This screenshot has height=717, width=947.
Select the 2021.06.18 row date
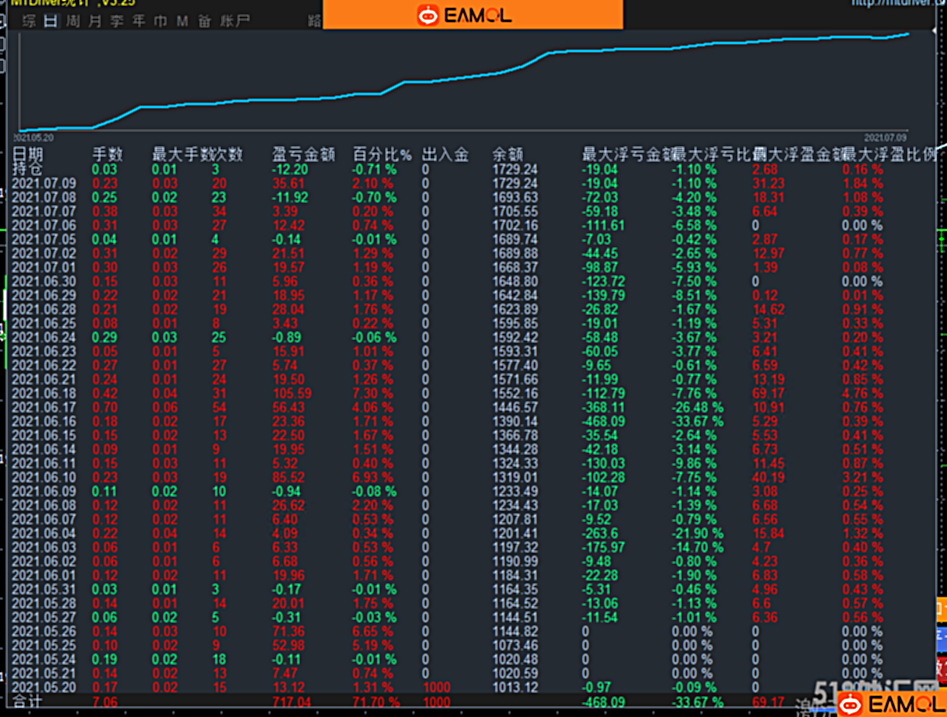[x=44, y=394]
